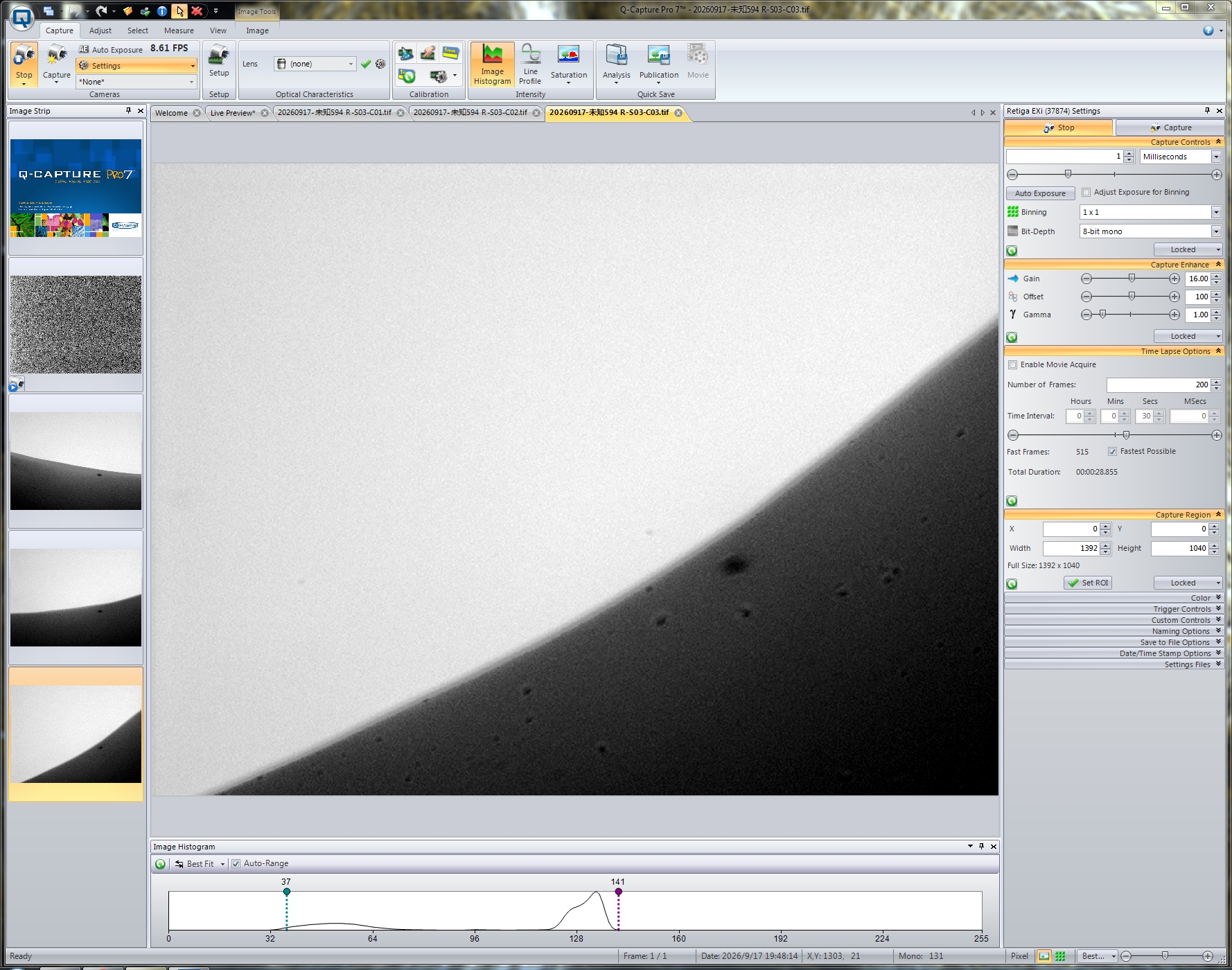The height and width of the screenshot is (970, 1232).
Task: Click the image view icon in status bar
Action: pyautogui.click(x=1044, y=956)
